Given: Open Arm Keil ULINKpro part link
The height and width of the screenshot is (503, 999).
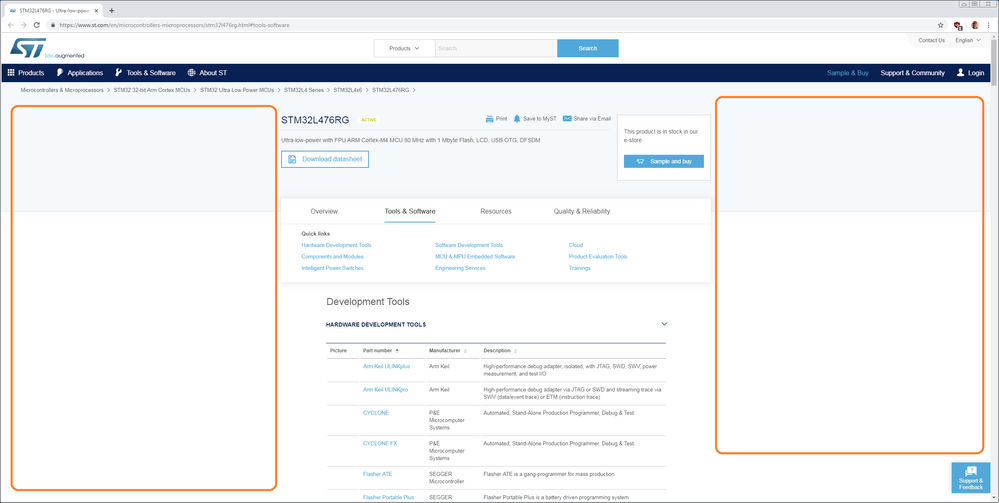Looking at the screenshot, I should (x=385, y=389).
